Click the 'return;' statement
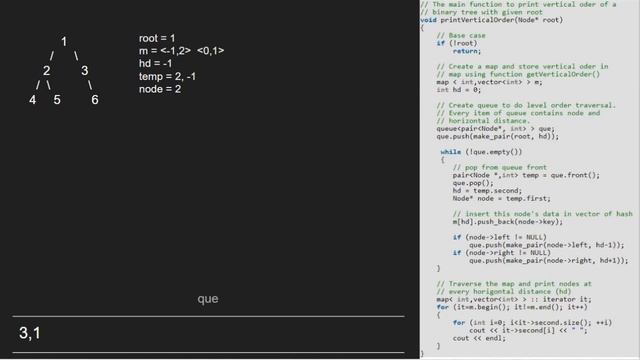Screen dimensions: 640x360 point(467,51)
